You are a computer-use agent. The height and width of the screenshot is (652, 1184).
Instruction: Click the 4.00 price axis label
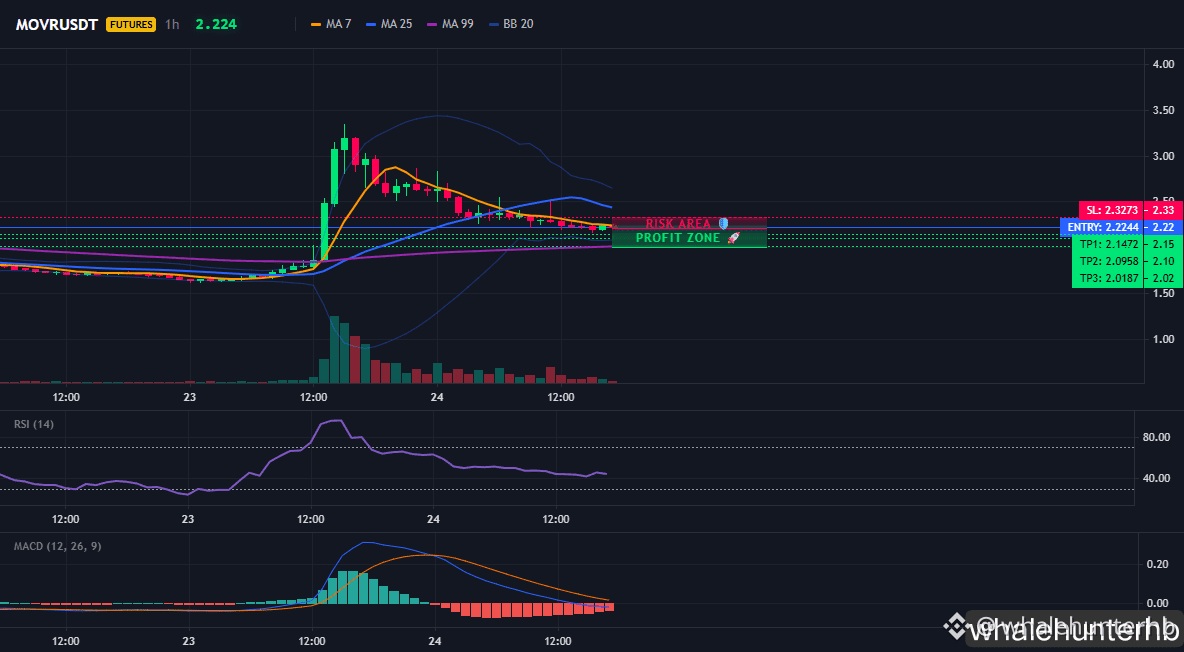pos(1163,64)
